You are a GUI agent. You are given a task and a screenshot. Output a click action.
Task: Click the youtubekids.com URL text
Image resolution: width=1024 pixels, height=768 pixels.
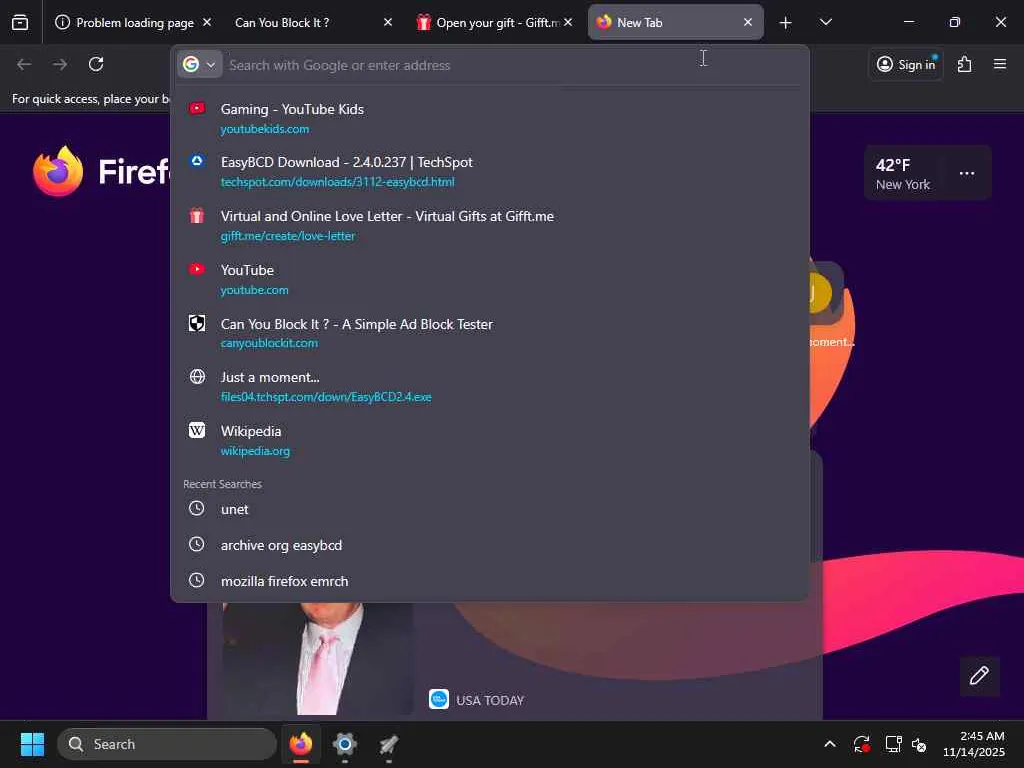pos(264,129)
